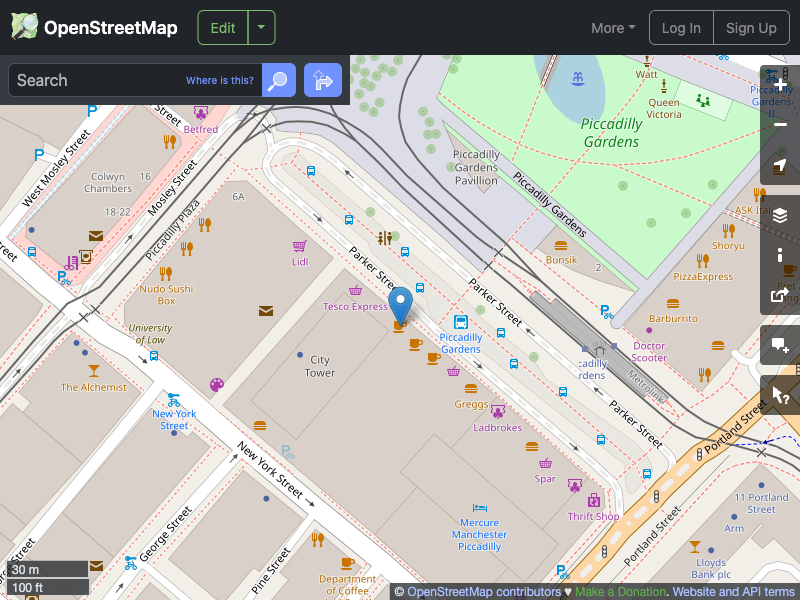Activate Query Features cursor icon
Screen dimensions: 800x600
click(x=779, y=395)
